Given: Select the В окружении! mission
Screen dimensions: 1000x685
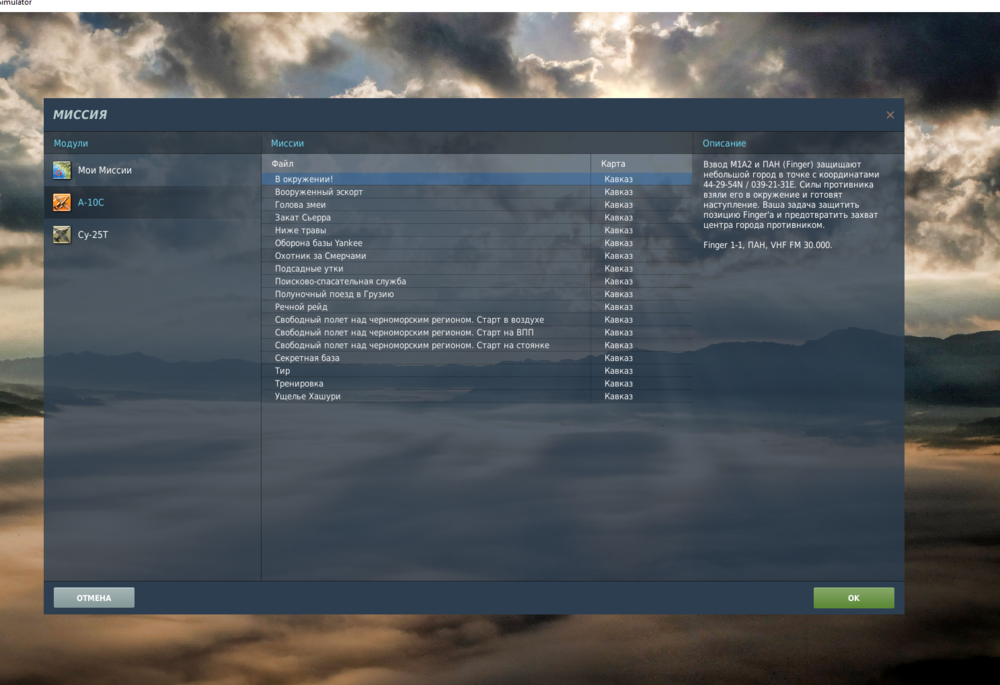Looking at the screenshot, I should 477,179.
